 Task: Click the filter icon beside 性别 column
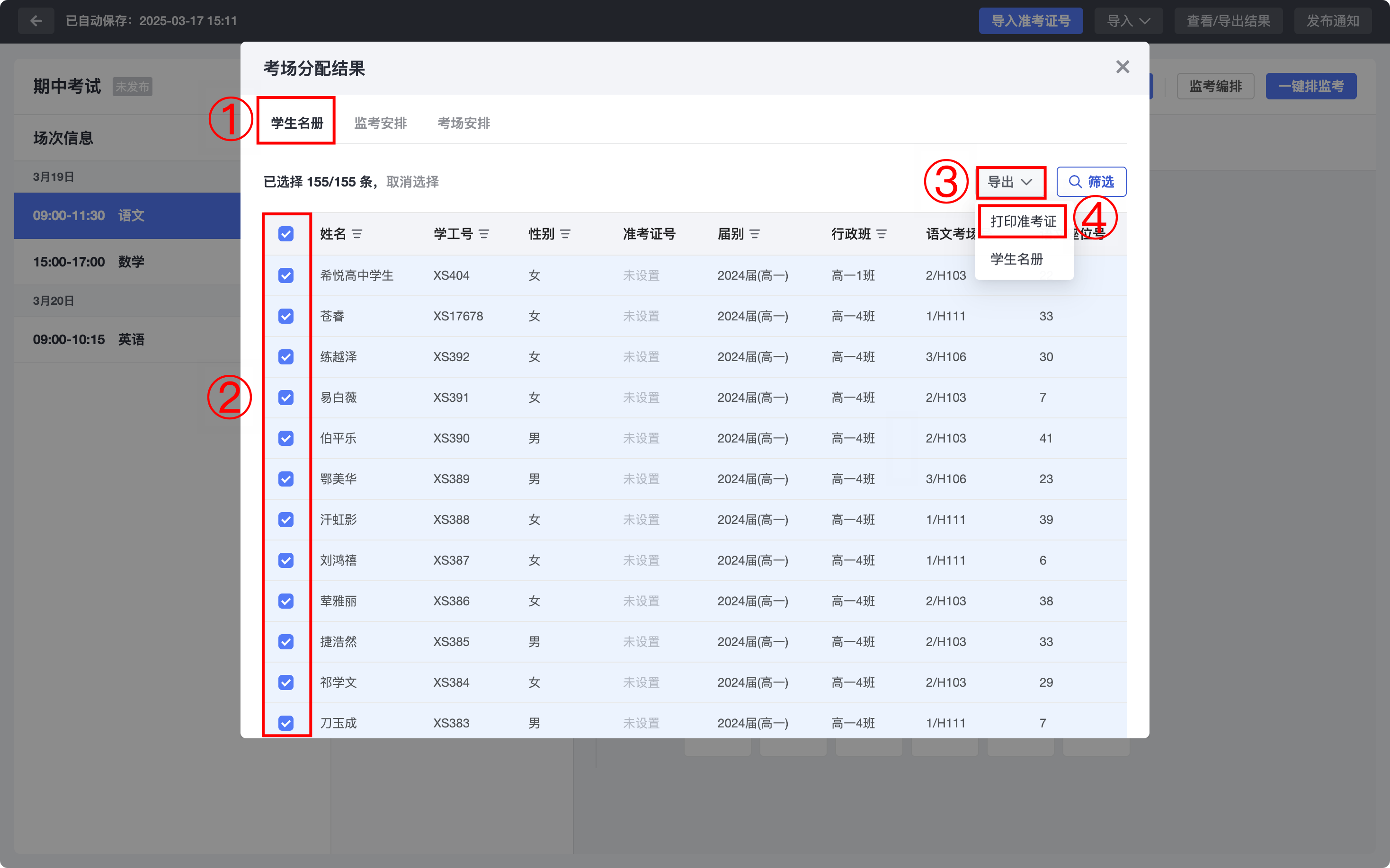point(566,234)
